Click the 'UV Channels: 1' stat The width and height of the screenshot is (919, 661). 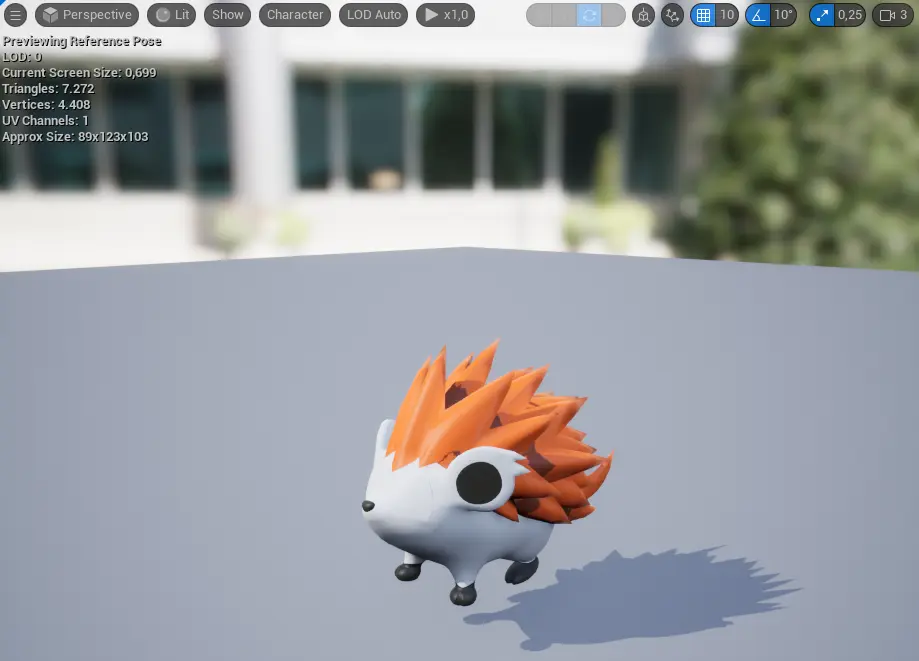45,121
